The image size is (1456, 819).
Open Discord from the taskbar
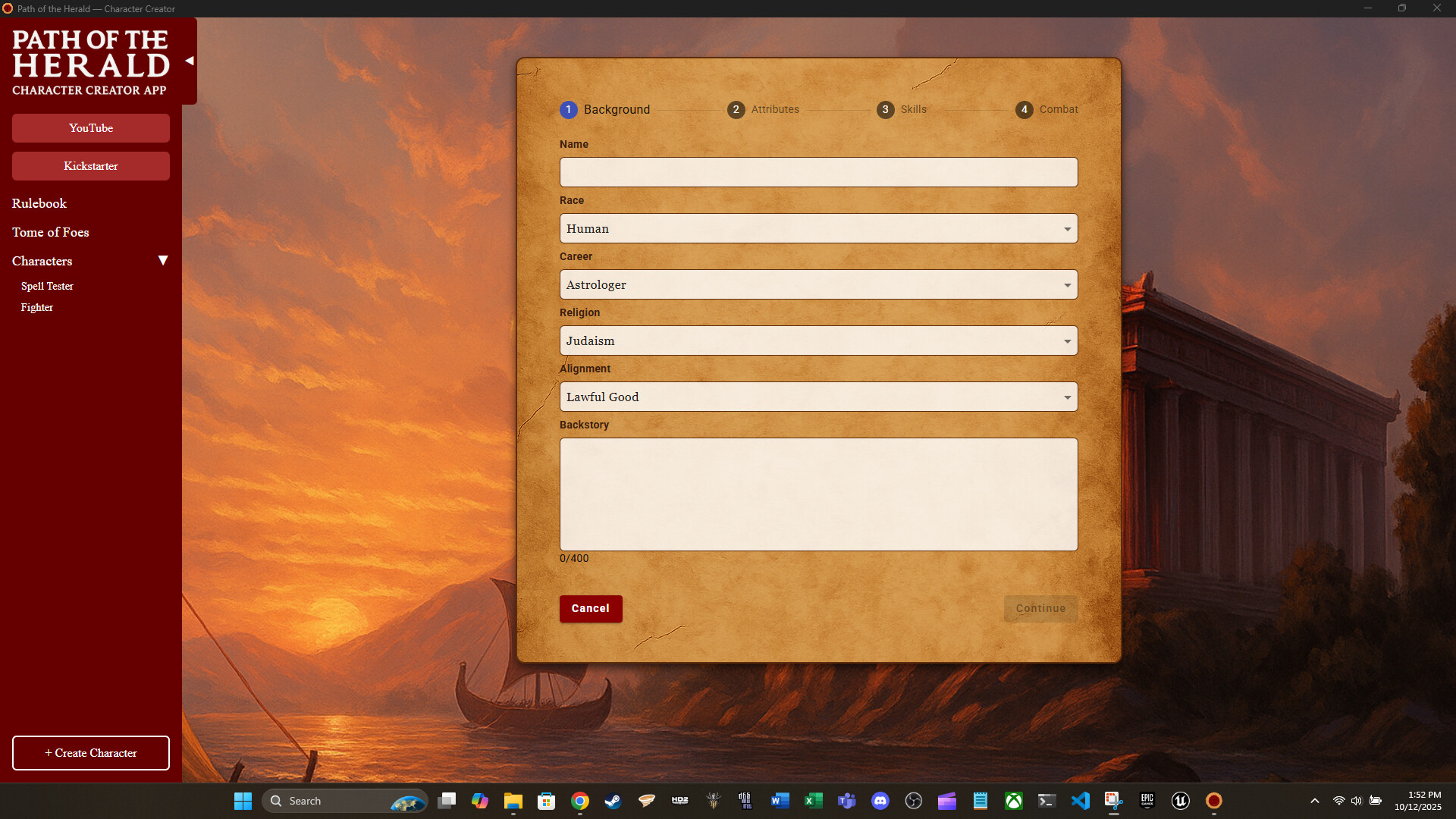coord(881,801)
